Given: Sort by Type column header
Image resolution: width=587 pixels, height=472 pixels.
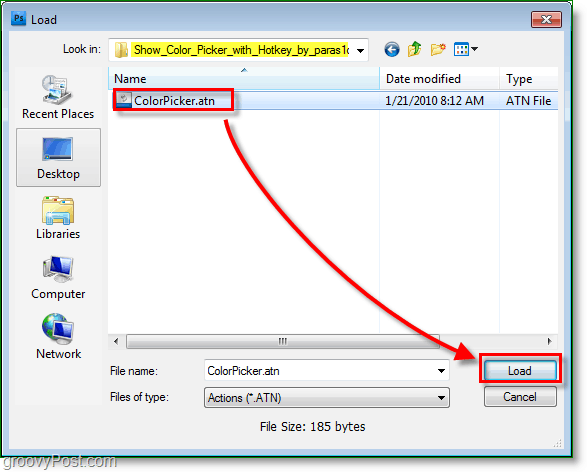Looking at the screenshot, I should (x=529, y=78).
